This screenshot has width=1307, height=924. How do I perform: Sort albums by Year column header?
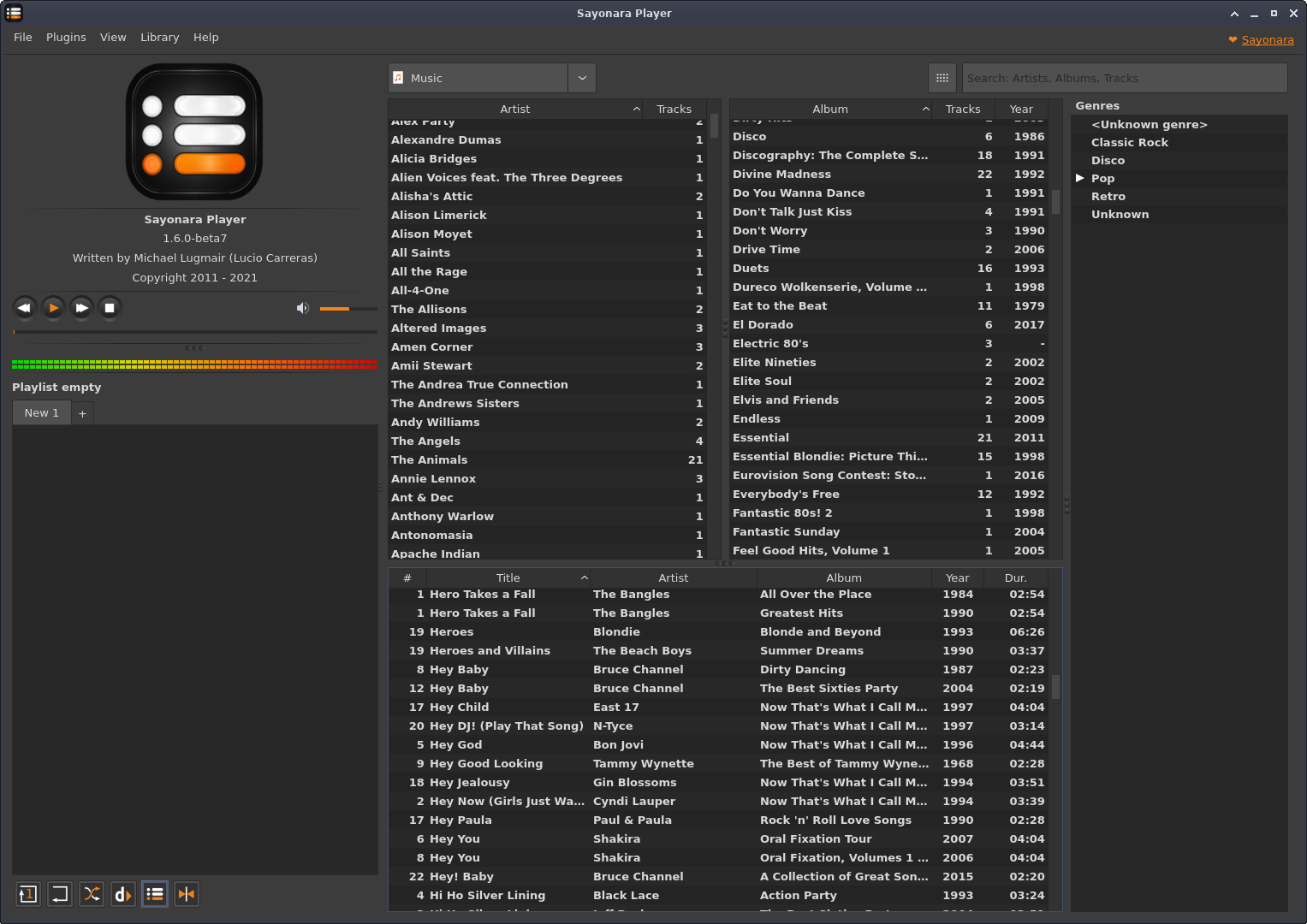point(1021,109)
